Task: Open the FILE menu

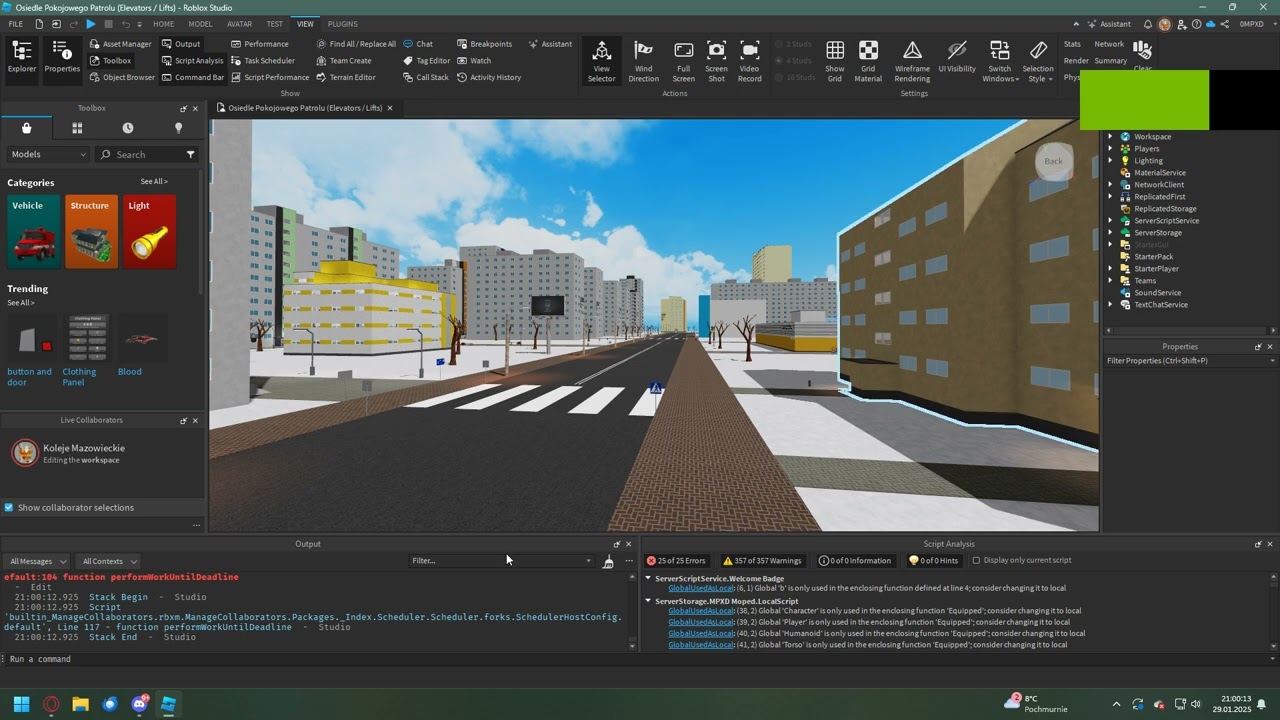Action: point(16,24)
